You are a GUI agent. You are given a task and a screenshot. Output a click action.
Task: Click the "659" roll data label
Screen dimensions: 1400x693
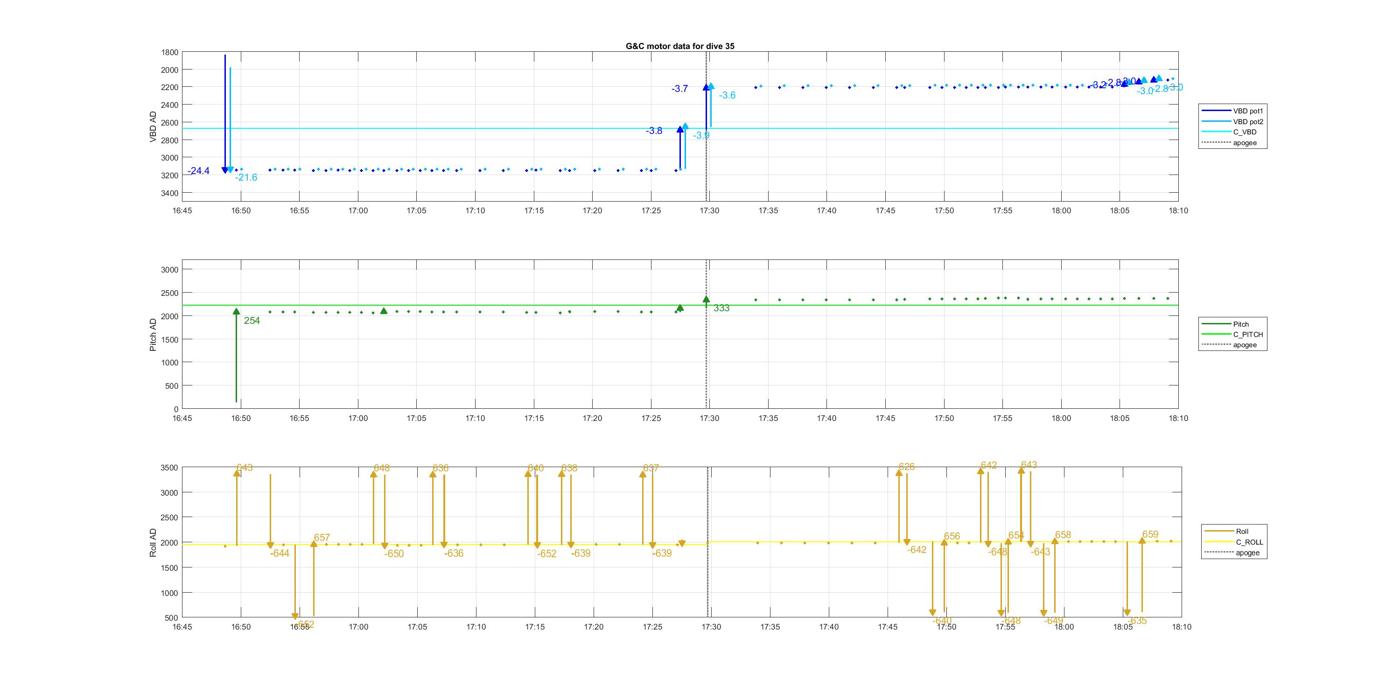pyautogui.click(x=1150, y=535)
